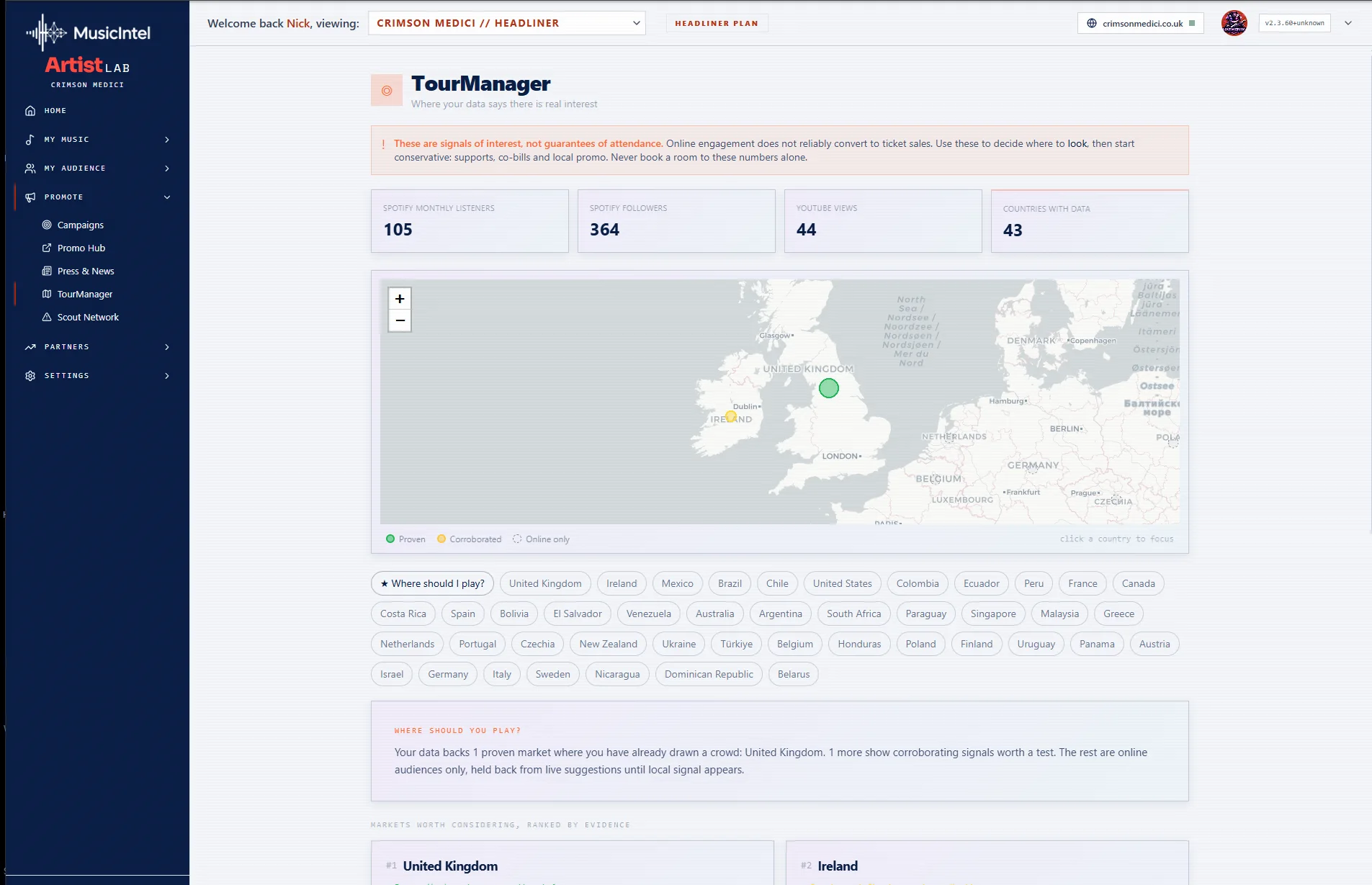1372x885 pixels.
Task: Select the Türkiye country chip
Action: [737, 644]
